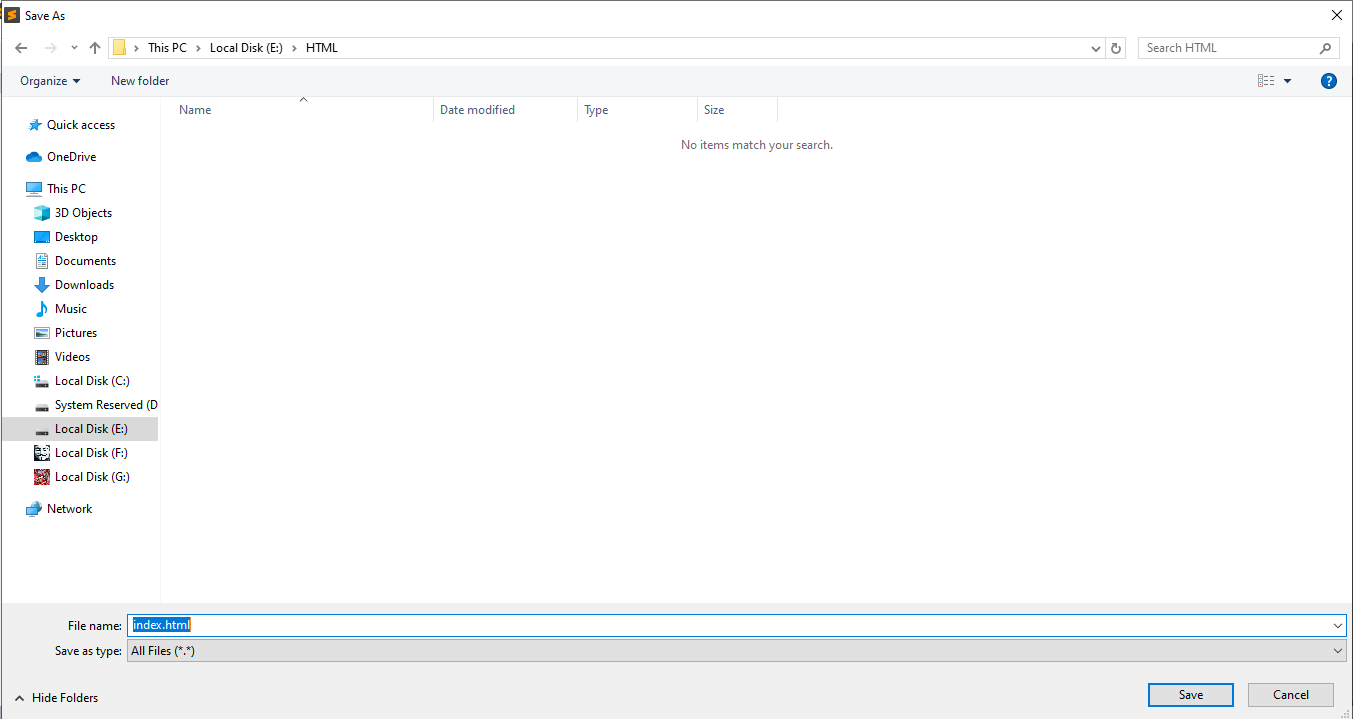Open OneDrive in navigation pane
1353x719 pixels.
pos(71,157)
